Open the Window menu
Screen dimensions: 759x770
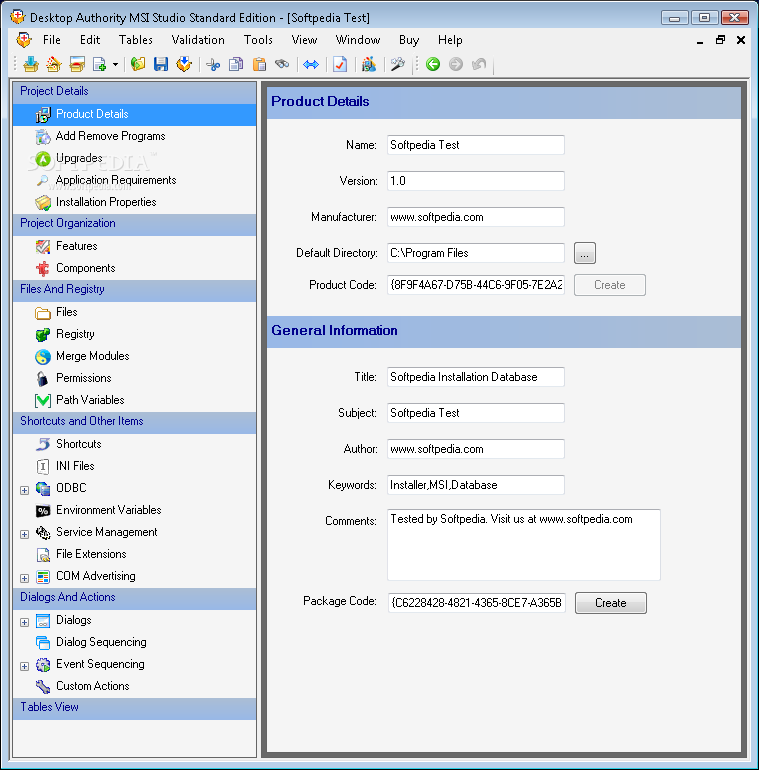pos(358,40)
